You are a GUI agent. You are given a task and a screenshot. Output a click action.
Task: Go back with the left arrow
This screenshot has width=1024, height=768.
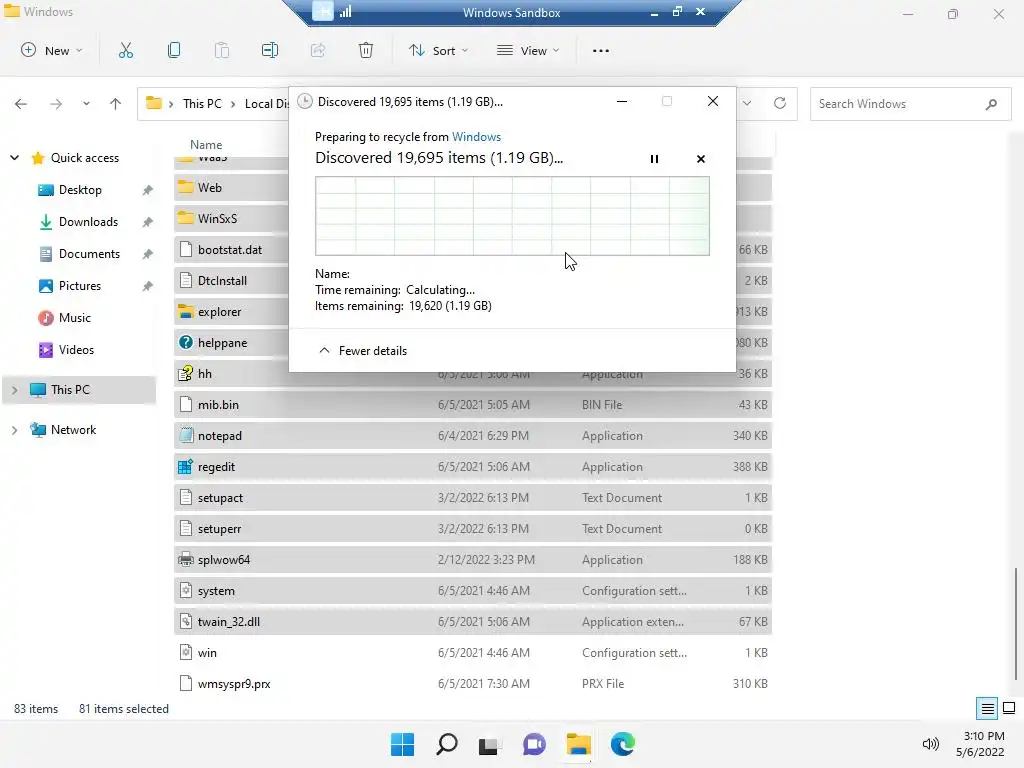click(21, 104)
